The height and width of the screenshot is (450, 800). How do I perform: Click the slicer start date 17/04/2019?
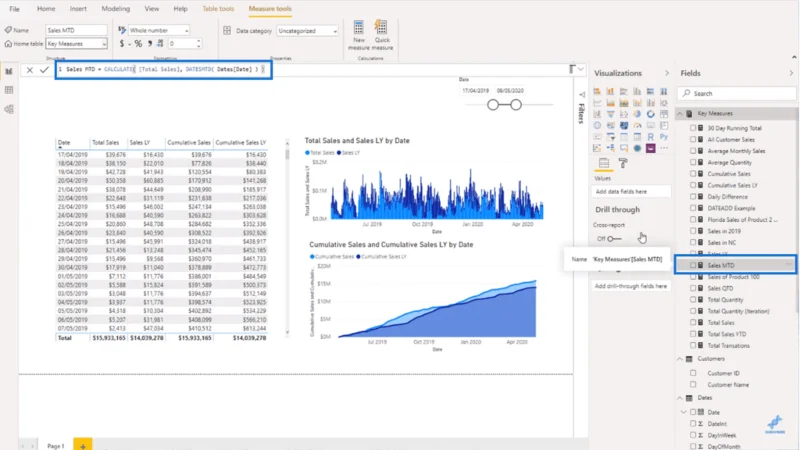coord(476,90)
